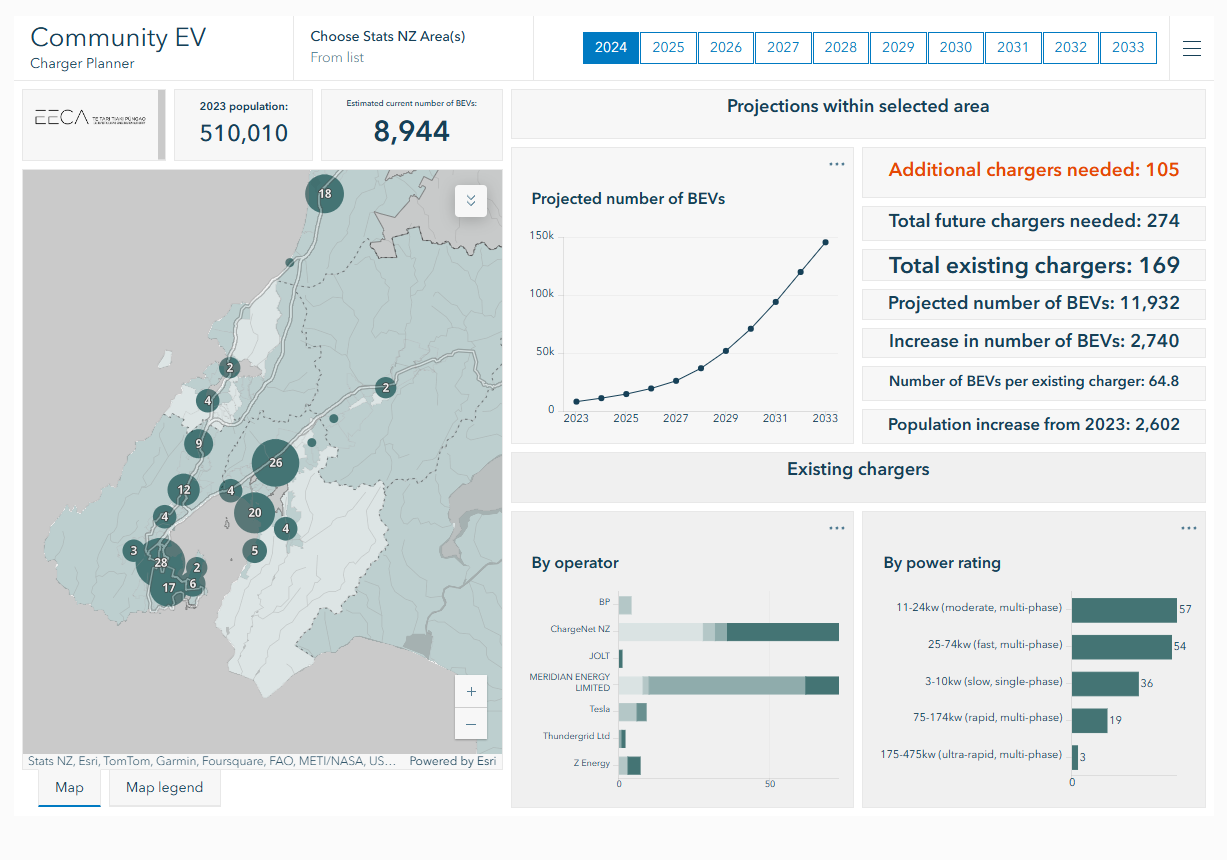Switch to the Map legend tab
Image resolution: width=1227 pixels, height=860 pixels.
(164, 788)
